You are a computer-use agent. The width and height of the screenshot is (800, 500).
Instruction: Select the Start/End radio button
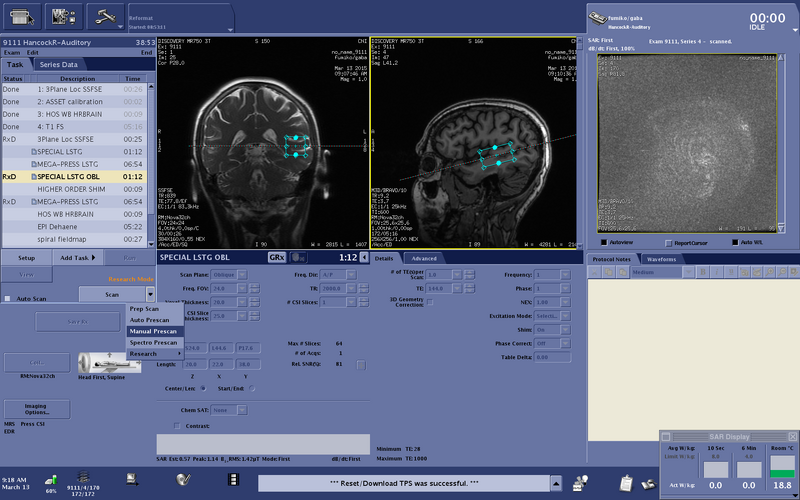coord(252,388)
